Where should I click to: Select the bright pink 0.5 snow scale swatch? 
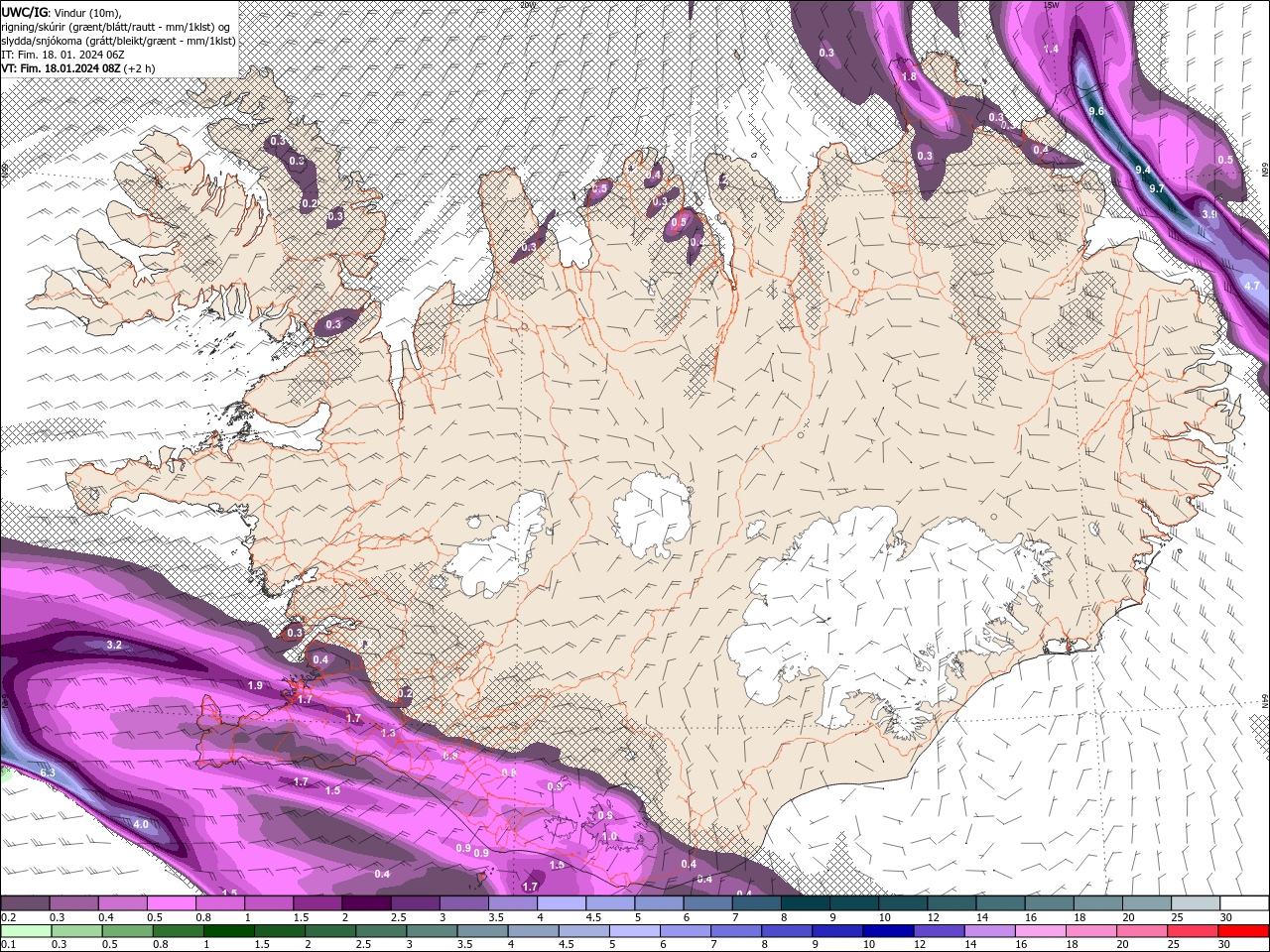[x=172, y=903]
